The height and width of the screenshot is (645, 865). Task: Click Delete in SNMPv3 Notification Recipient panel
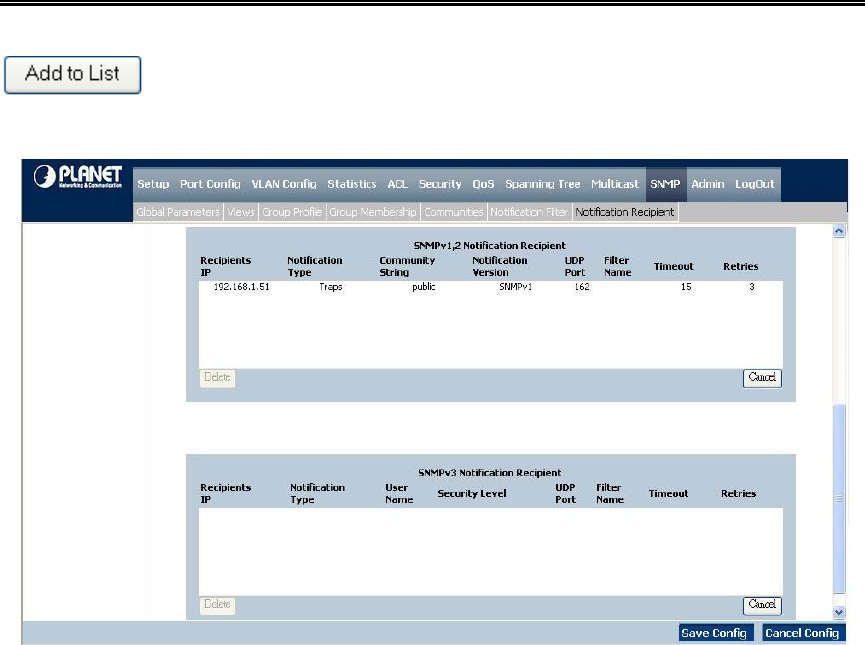pyautogui.click(x=217, y=605)
